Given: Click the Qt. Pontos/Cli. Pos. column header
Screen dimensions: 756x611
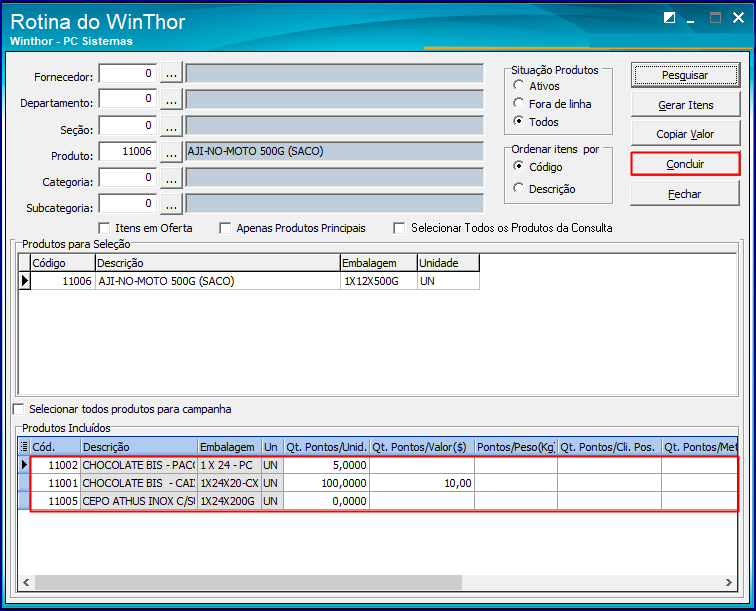Looking at the screenshot, I should [609, 447].
